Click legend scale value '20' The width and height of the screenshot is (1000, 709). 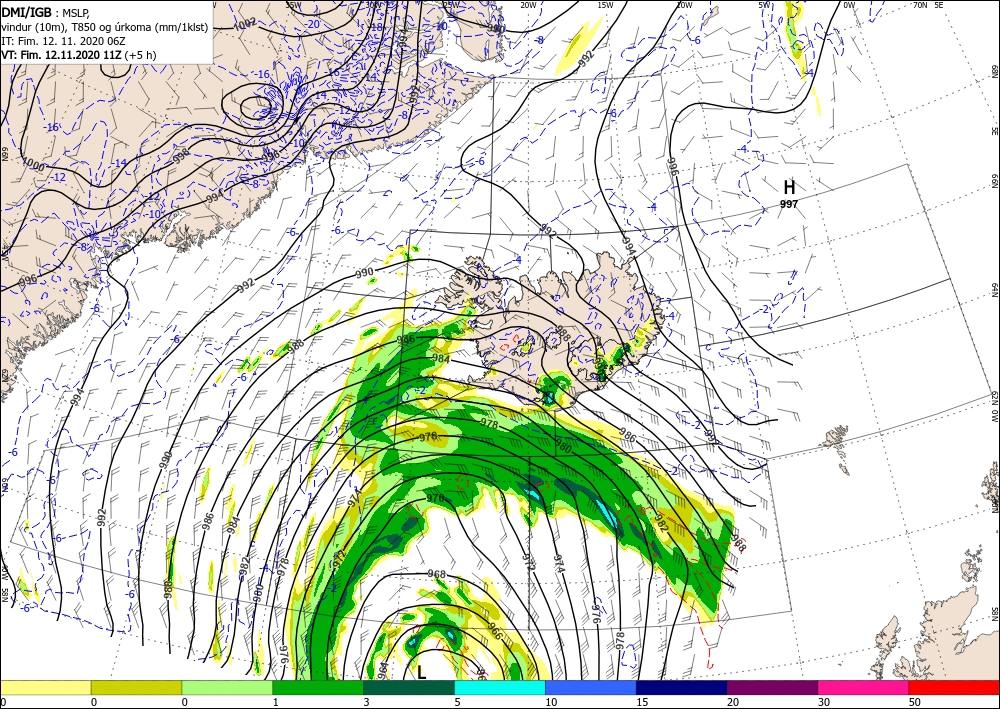tap(733, 702)
